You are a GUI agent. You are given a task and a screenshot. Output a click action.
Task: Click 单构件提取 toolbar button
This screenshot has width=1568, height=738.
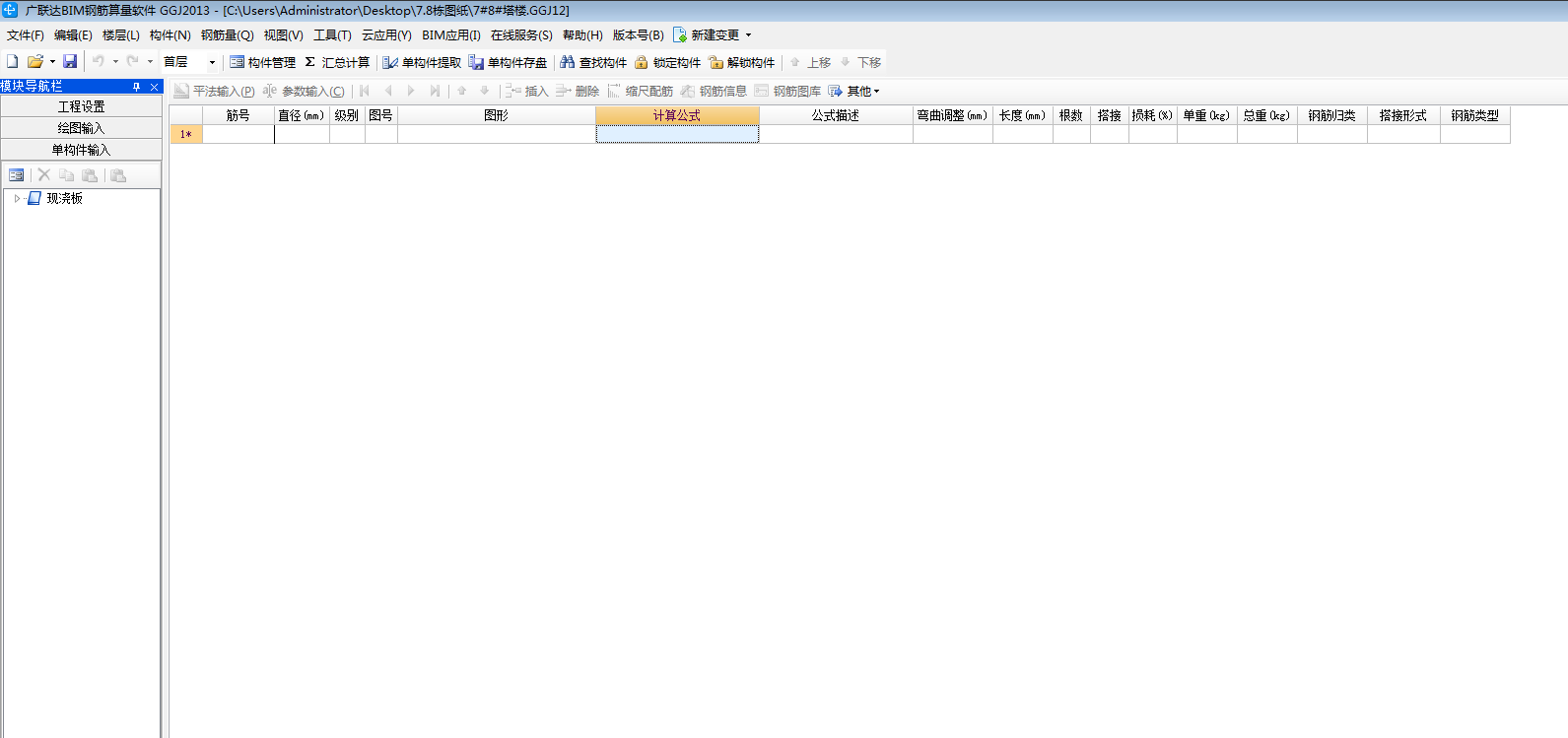422,62
